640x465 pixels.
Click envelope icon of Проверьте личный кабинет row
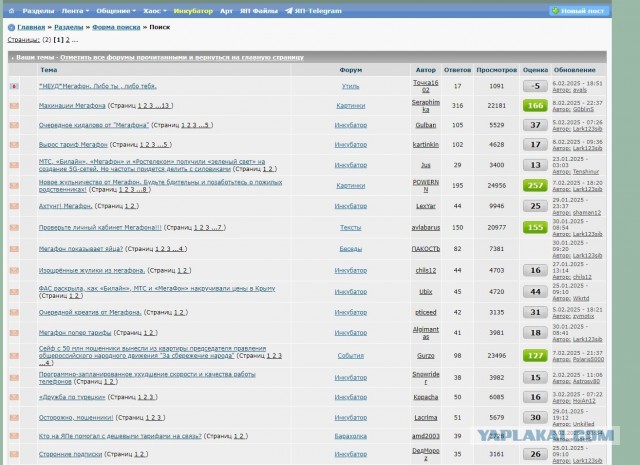14,227
